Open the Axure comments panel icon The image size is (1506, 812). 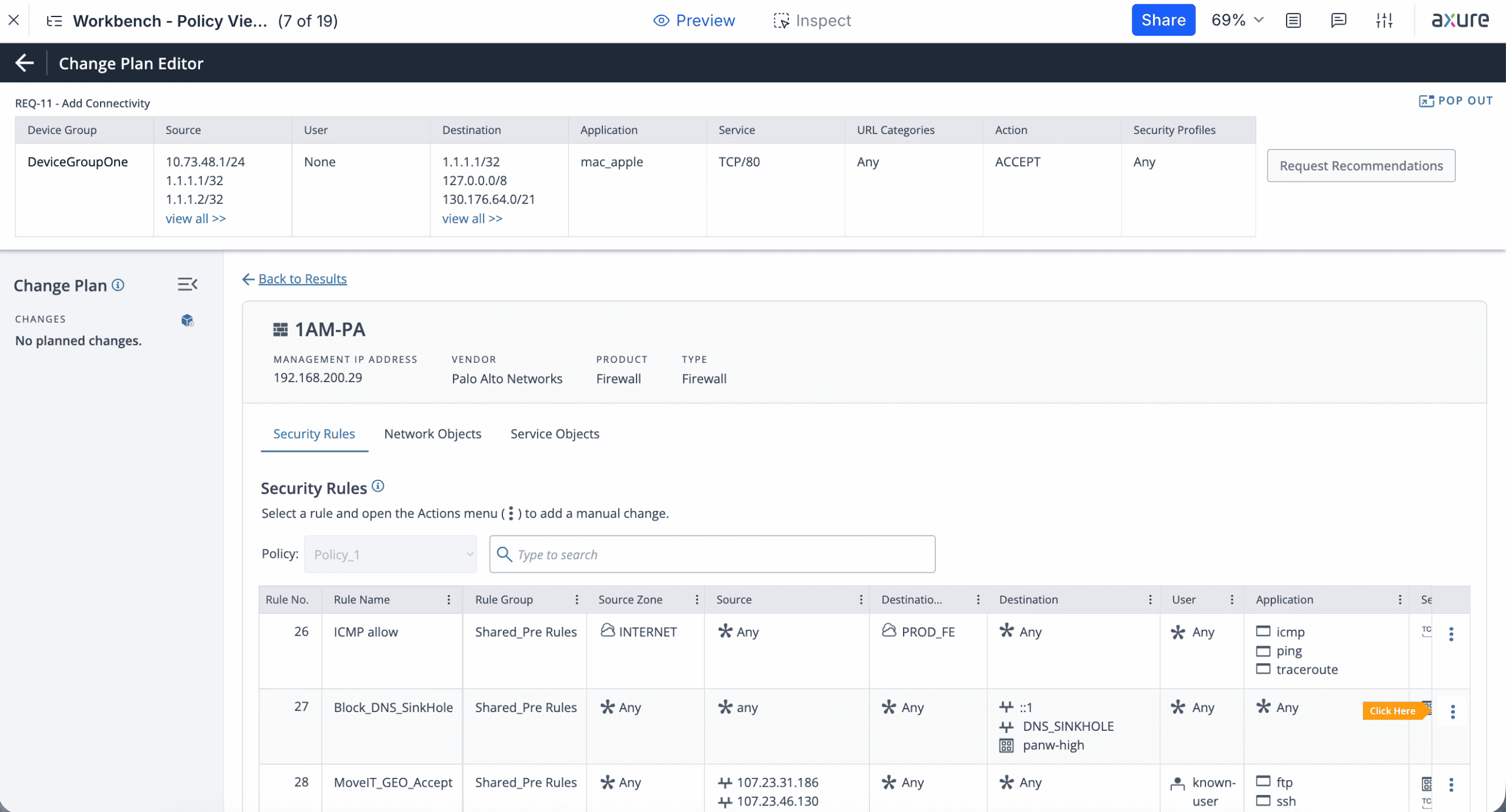point(1338,21)
